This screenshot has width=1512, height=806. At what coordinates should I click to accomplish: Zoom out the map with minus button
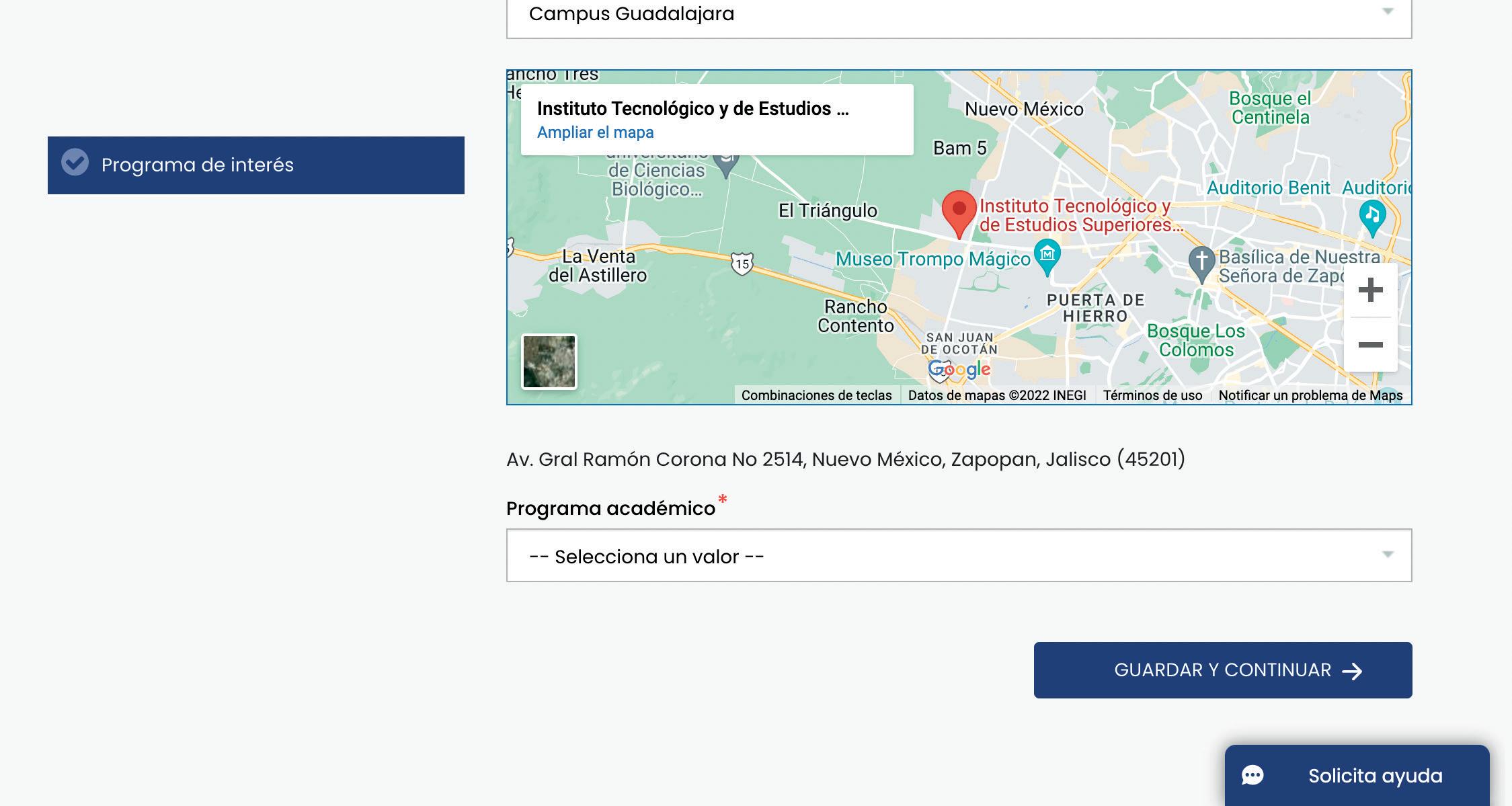pyautogui.click(x=1370, y=345)
